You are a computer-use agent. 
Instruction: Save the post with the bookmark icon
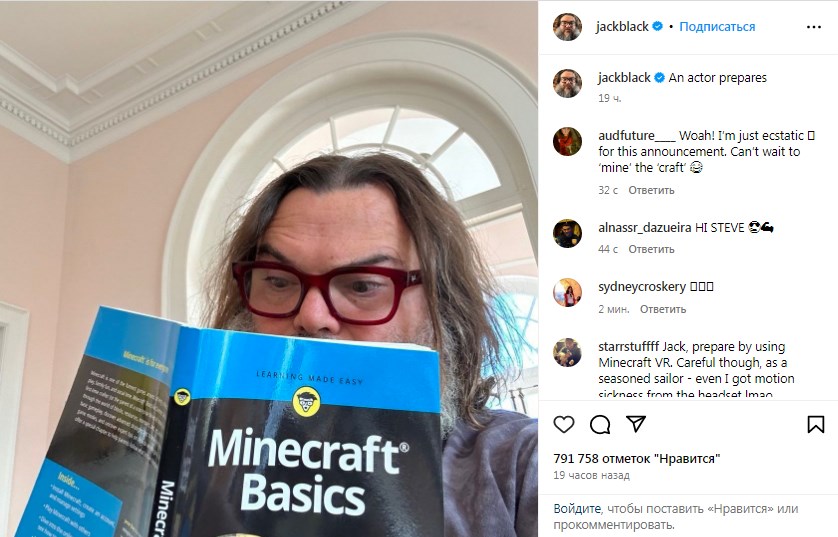point(816,425)
